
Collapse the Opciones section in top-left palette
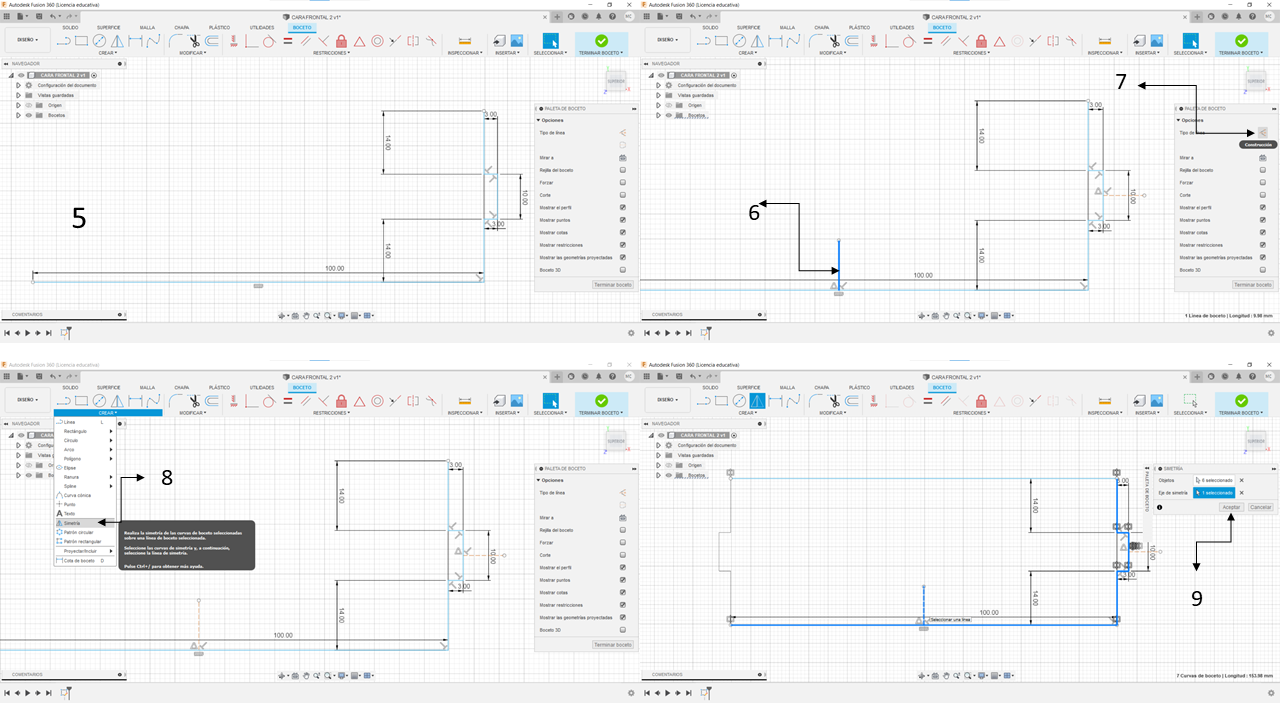tap(540, 120)
